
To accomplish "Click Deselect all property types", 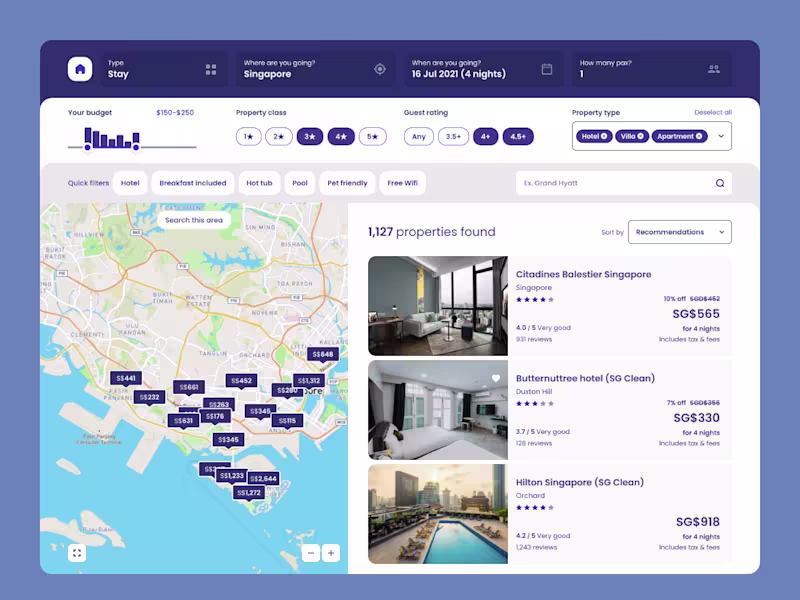I will pos(713,112).
